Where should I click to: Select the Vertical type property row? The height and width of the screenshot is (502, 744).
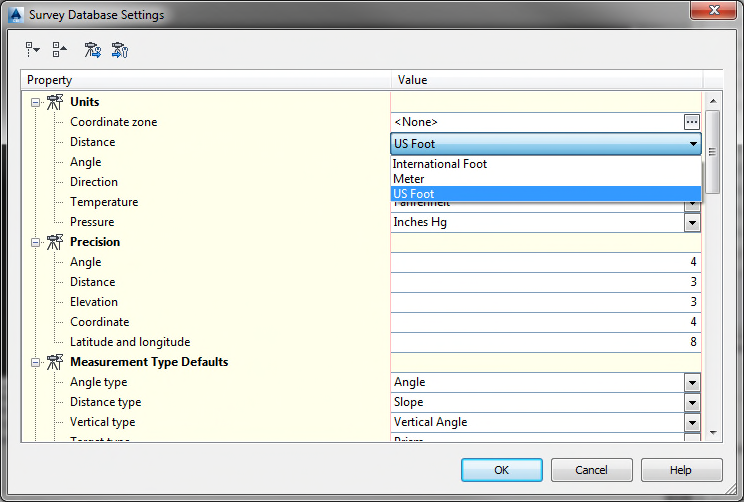pyautogui.click(x=102, y=422)
